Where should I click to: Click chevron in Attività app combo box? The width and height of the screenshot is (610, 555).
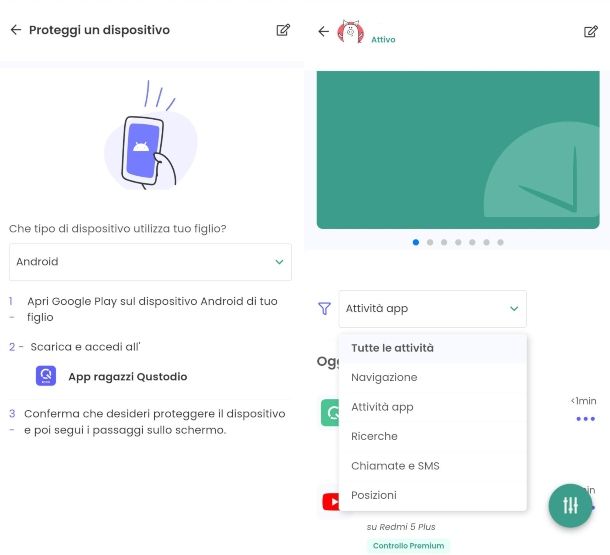coord(514,308)
